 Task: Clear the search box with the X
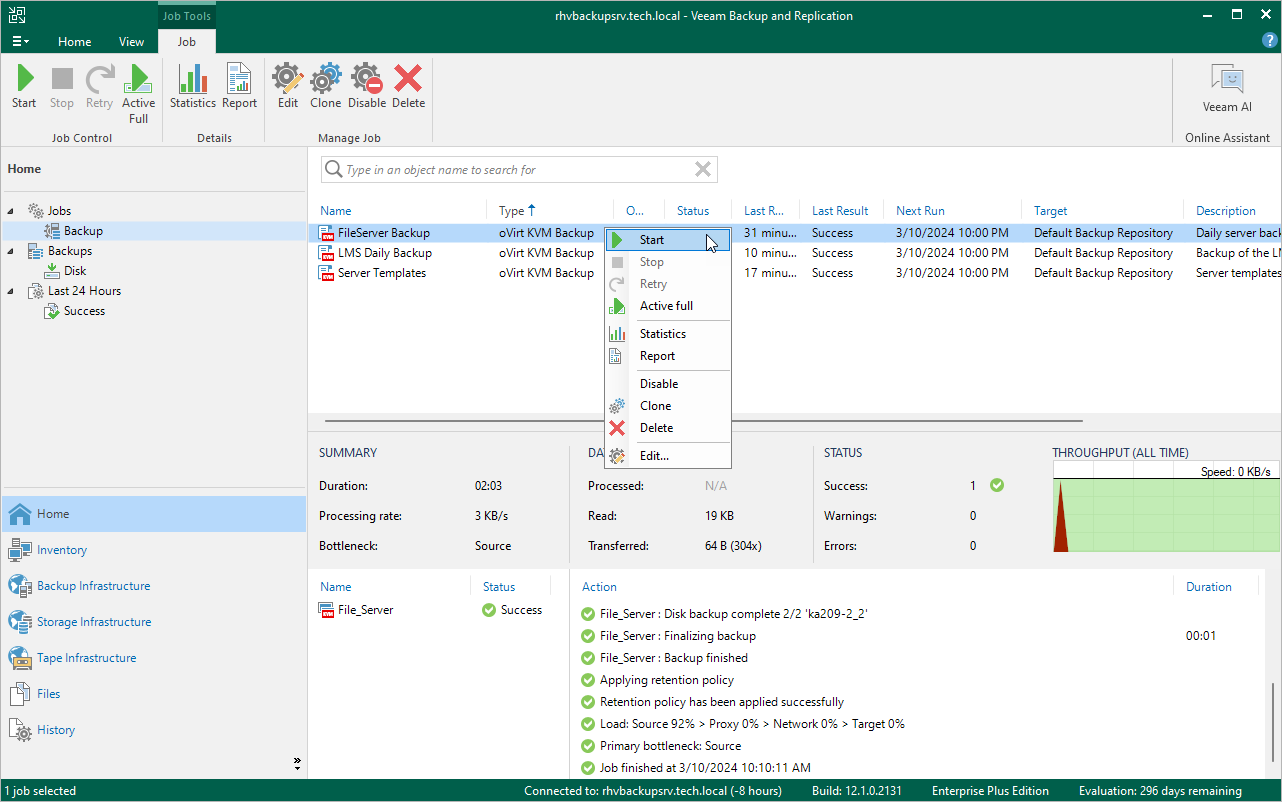(703, 170)
